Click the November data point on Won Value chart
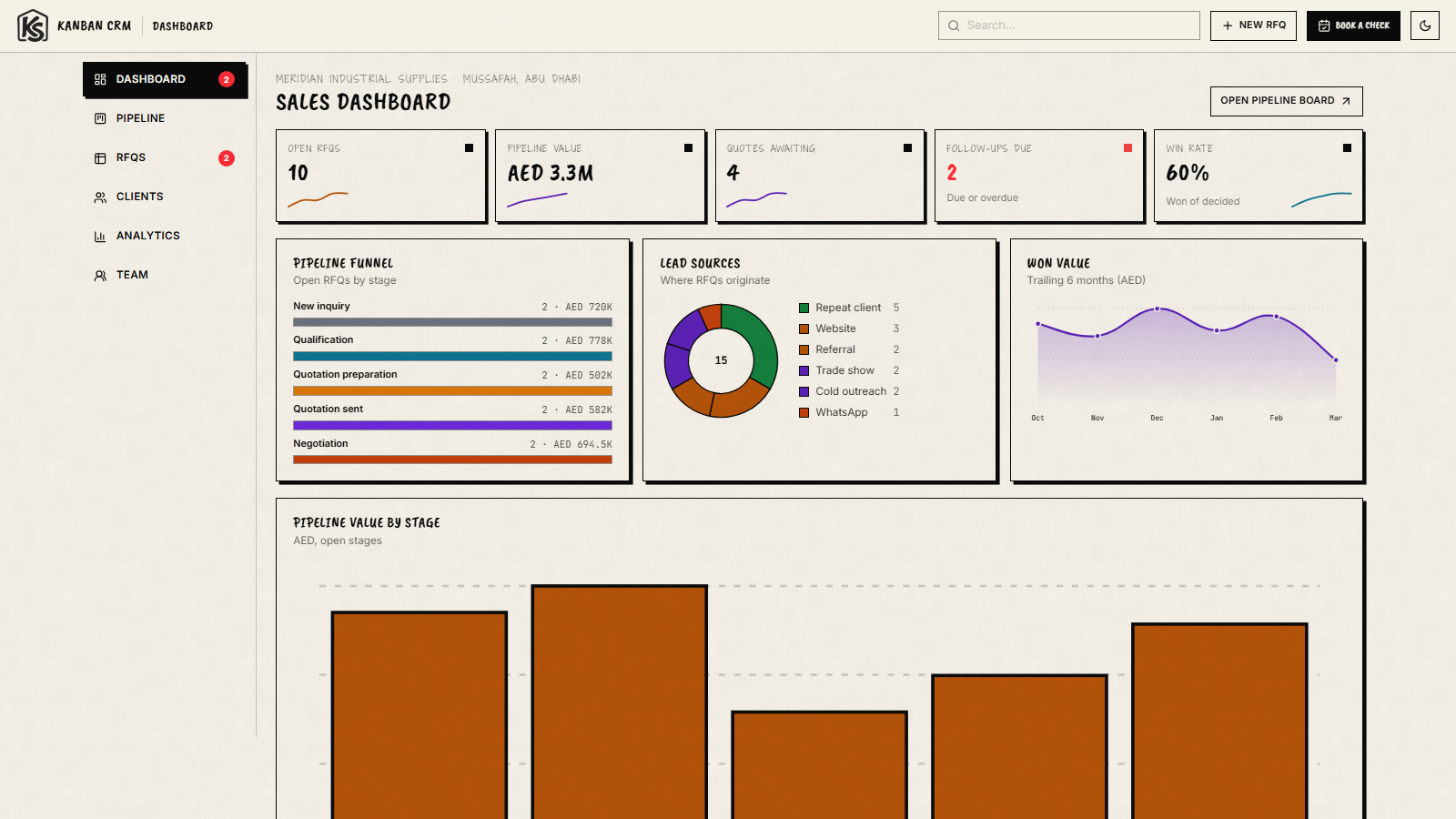Screen dimensions: 1456x819 (x=1097, y=336)
